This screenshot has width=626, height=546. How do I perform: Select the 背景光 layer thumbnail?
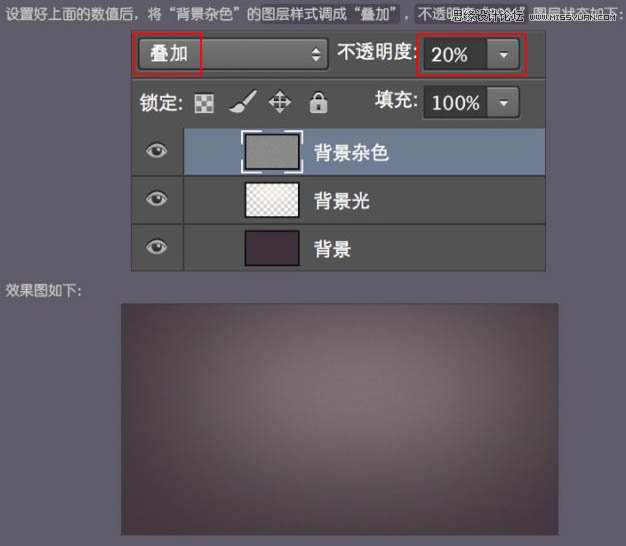coord(272,200)
